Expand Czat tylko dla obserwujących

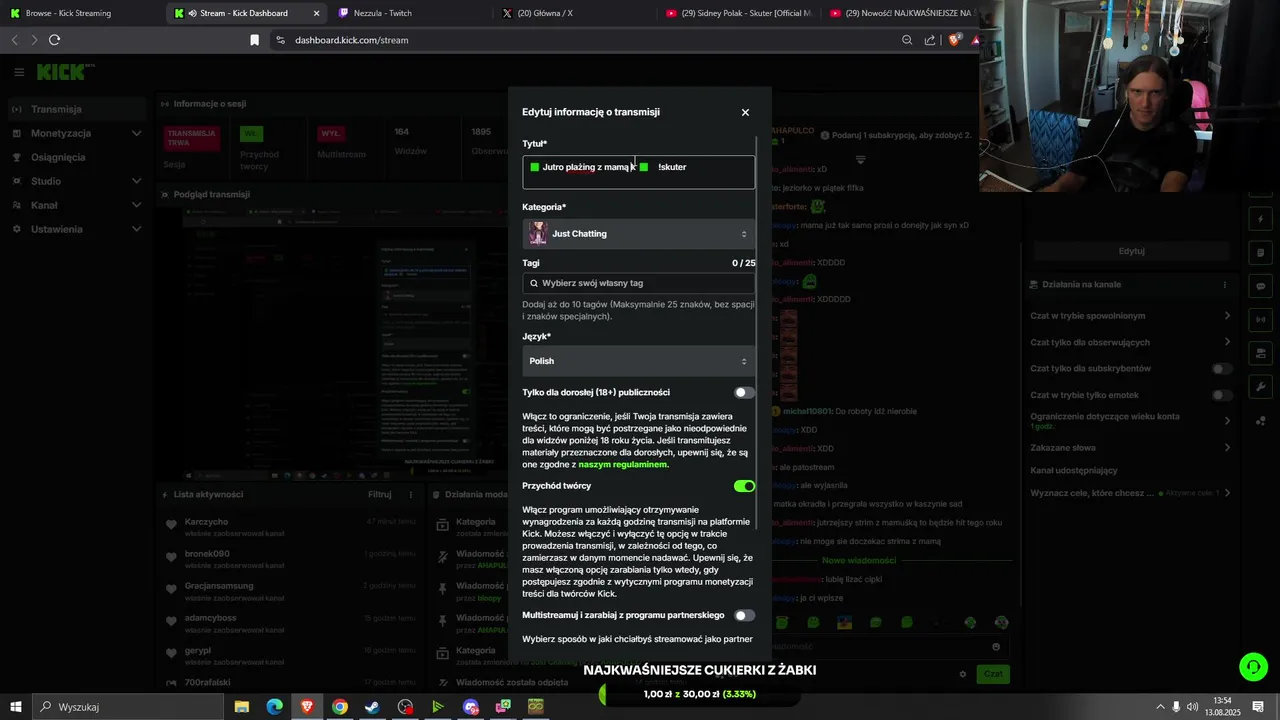point(1130,342)
